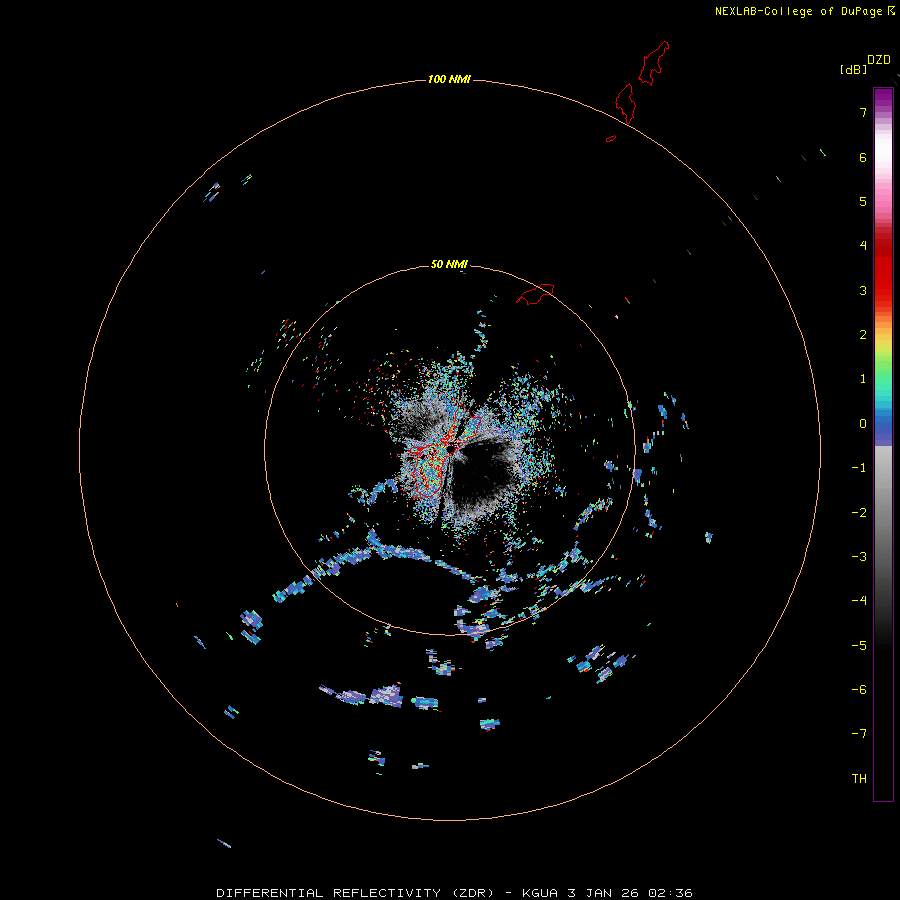Click the -1 dB tick label

[x=859, y=468]
